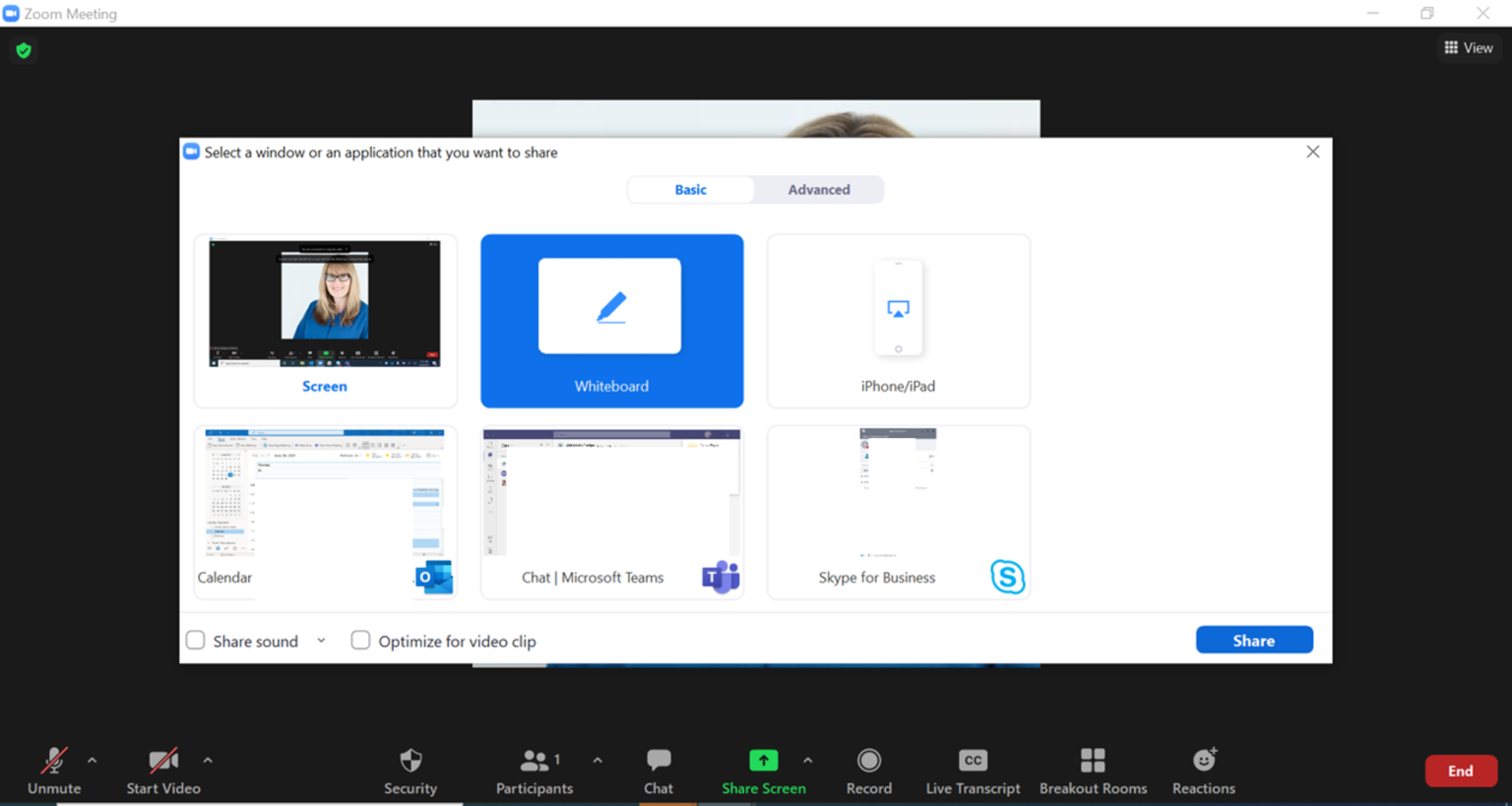Screen dimensions: 1512x806
Task: Open Live Transcript
Action: (x=973, y=759)
